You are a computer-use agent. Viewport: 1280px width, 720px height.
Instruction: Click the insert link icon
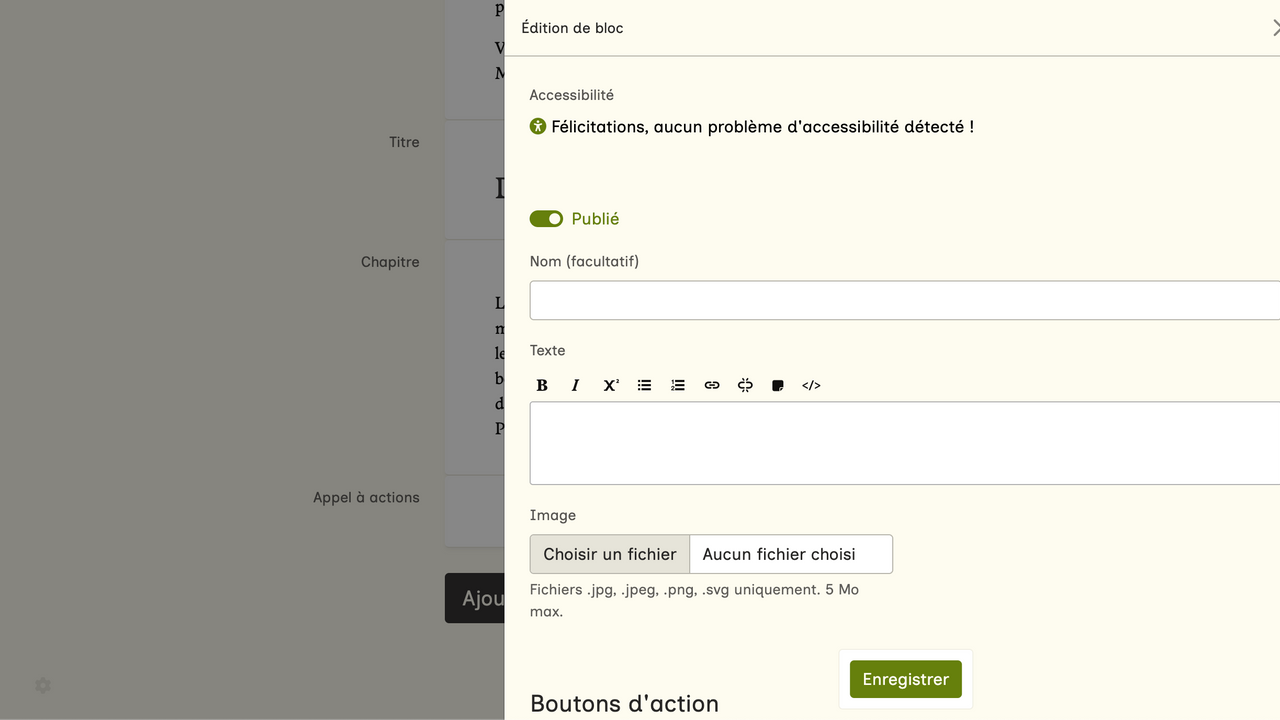tap(712, 385)
